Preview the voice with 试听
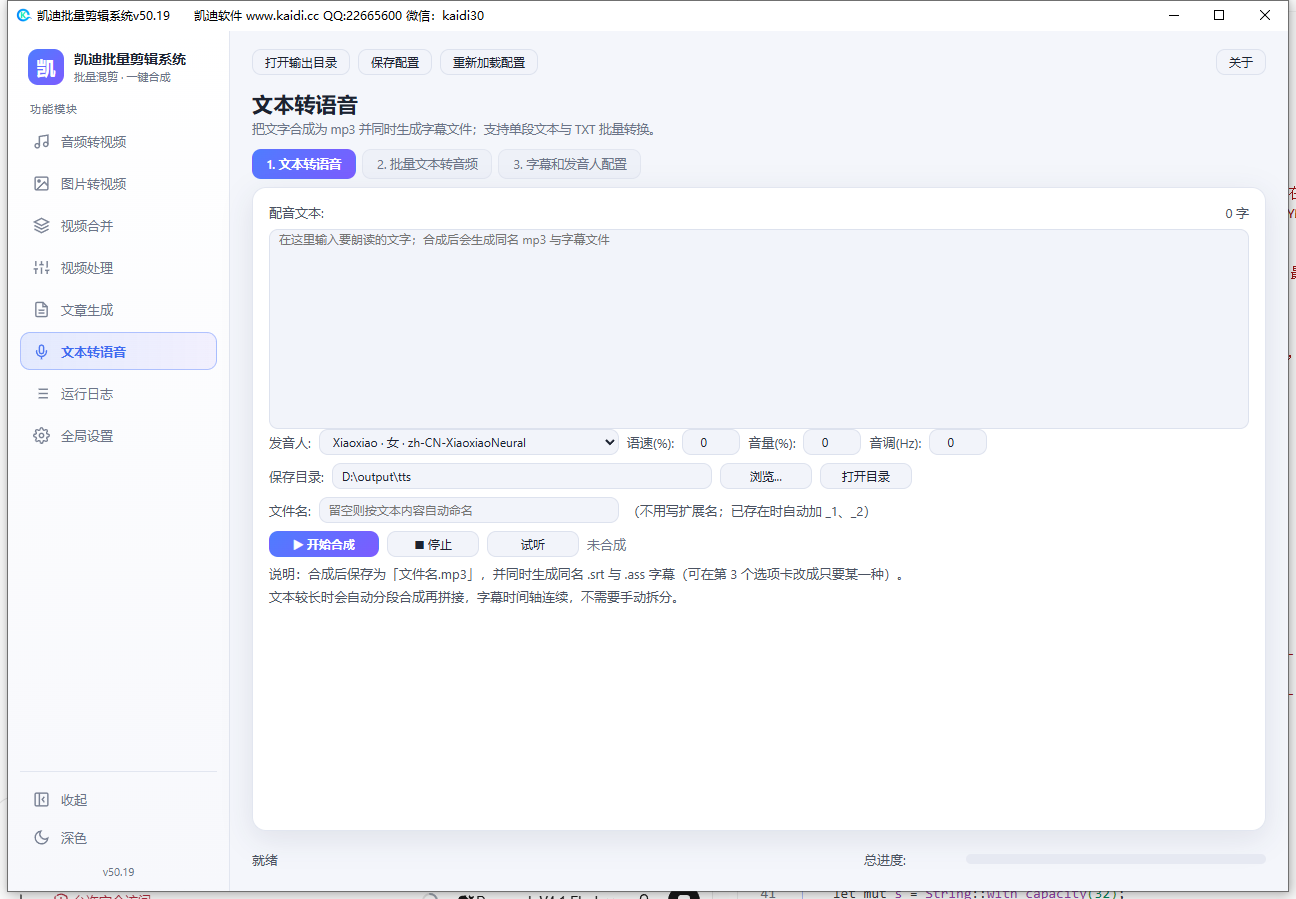Viewport: 1296px width, 899px height. (533, 544)
